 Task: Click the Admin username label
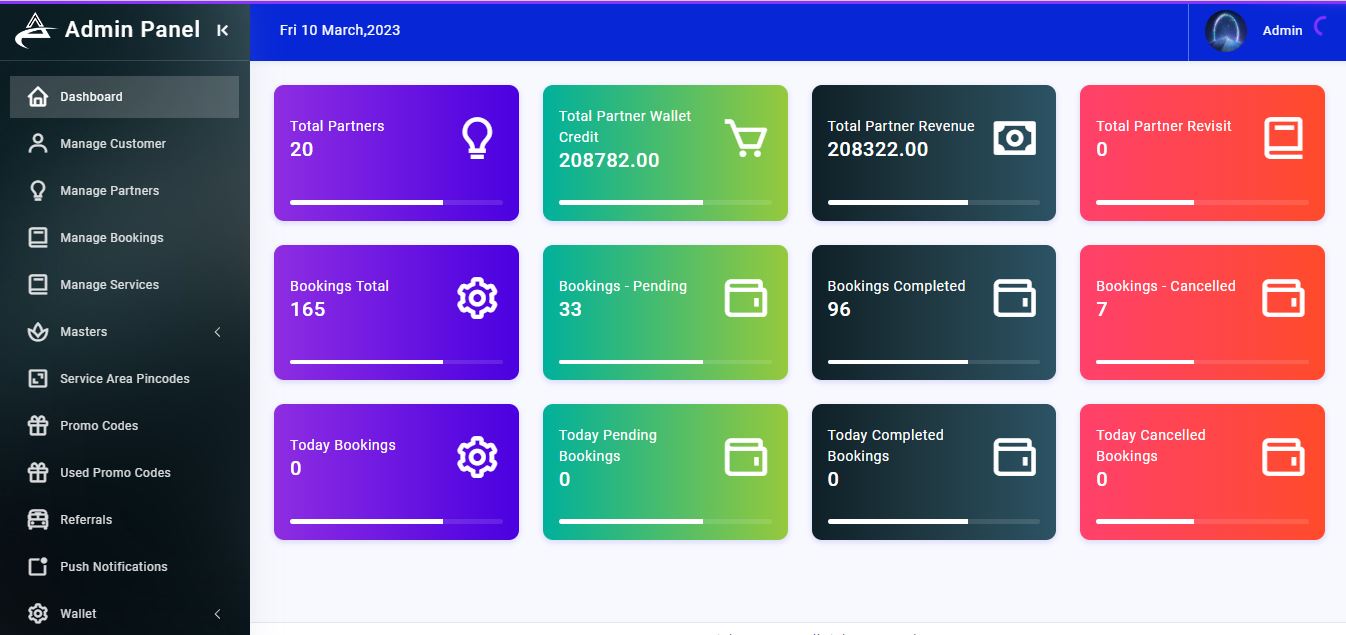(1282, 31)
